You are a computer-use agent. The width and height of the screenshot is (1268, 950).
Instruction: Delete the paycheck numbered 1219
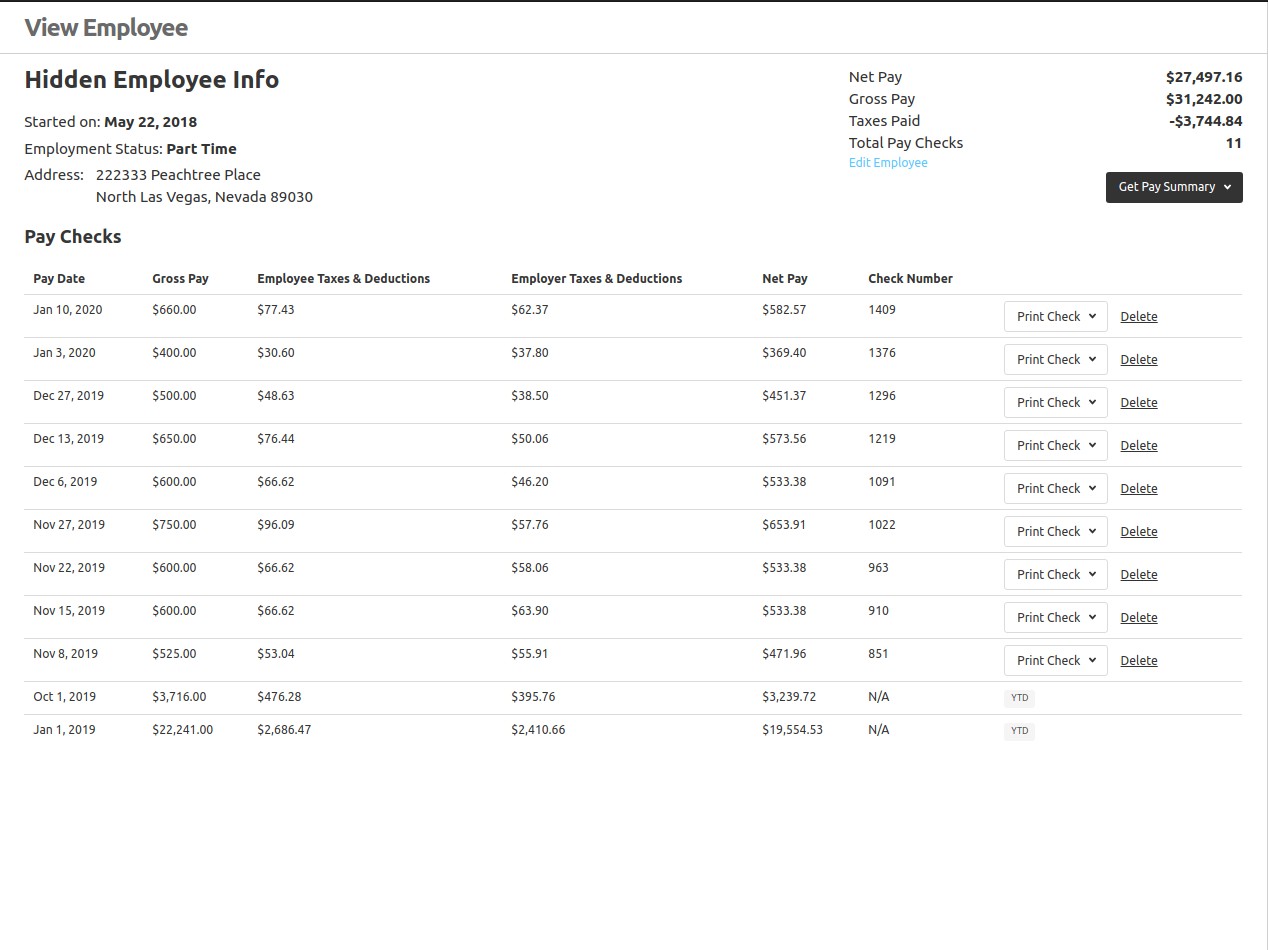(x=1138, y=445)
